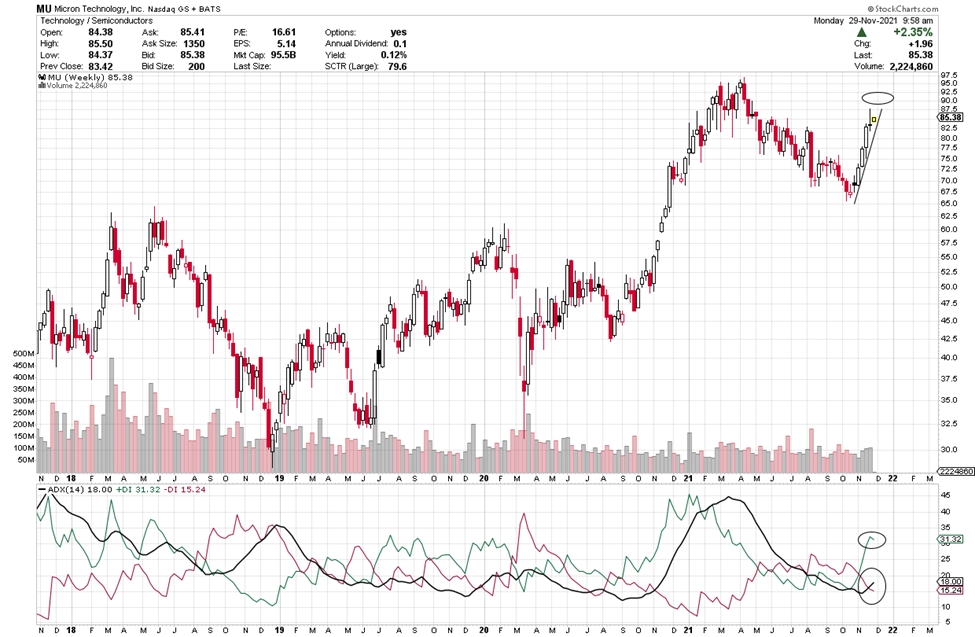Click the 'Nasdaq GS + BATS' exchange label
Screen dimensions: 975x637
pyautogui.click(x=184, y=9)
